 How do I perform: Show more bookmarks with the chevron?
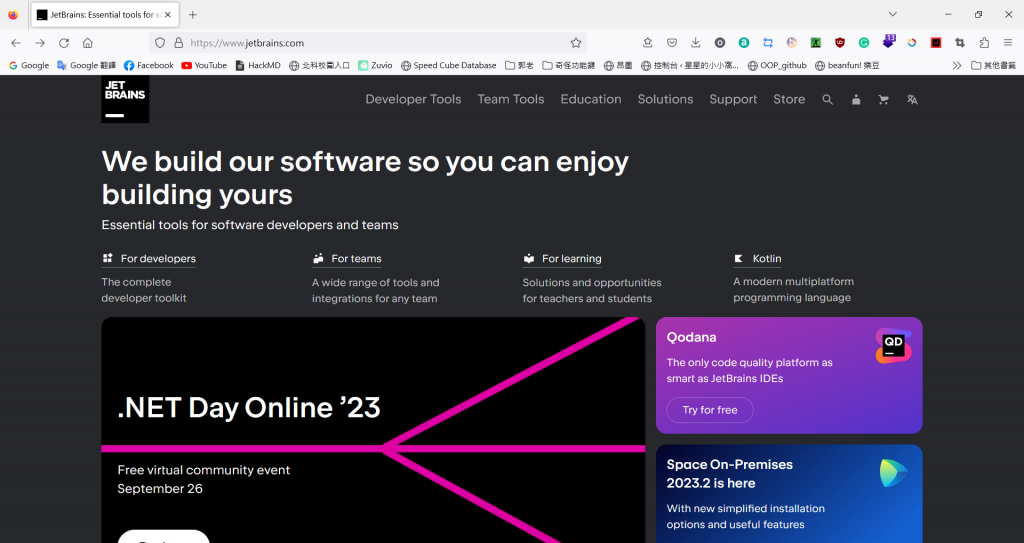tap(957, 65)
